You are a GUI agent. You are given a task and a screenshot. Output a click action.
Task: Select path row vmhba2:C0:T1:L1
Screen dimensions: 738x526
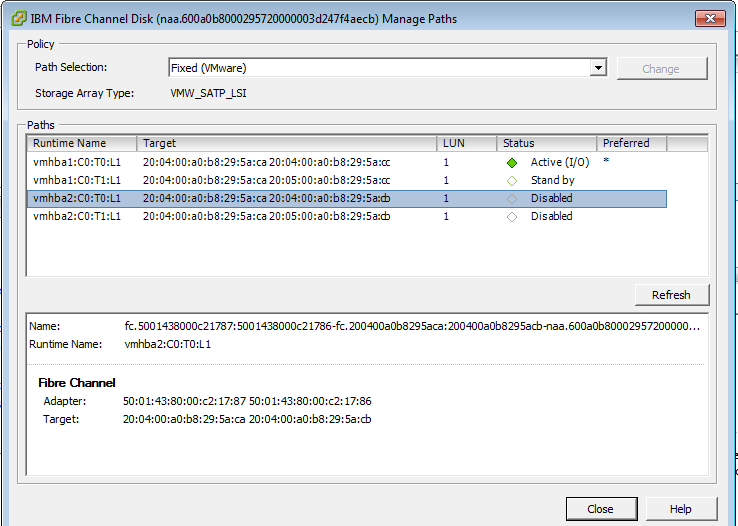click(347, 216)
